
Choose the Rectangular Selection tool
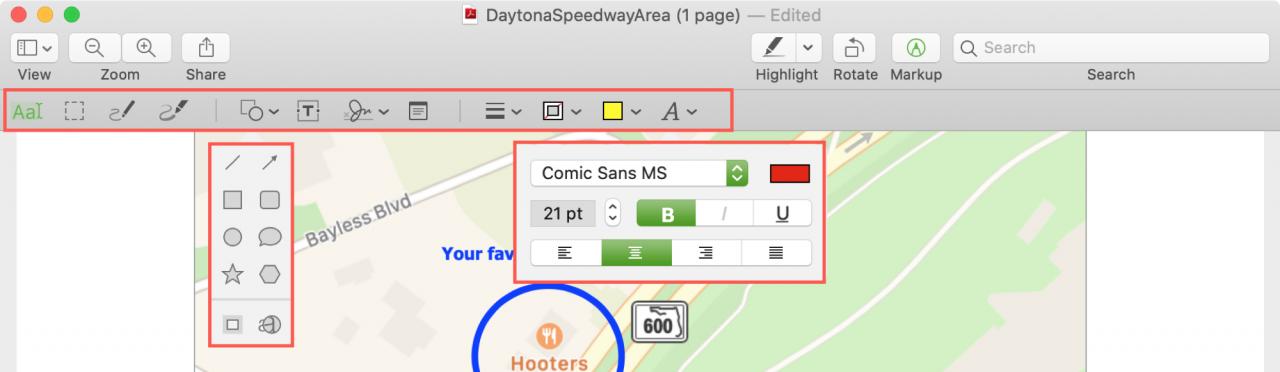coord(74,111)
